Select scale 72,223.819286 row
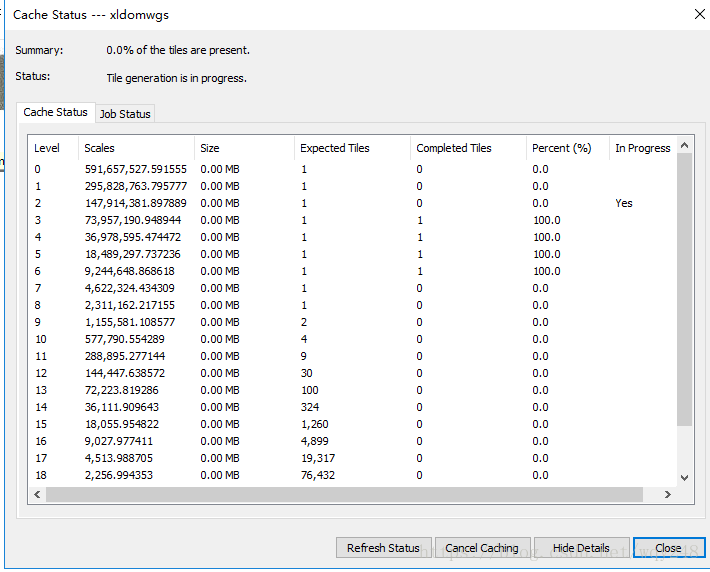Screen dimensions: 710x572 (352, 390)
